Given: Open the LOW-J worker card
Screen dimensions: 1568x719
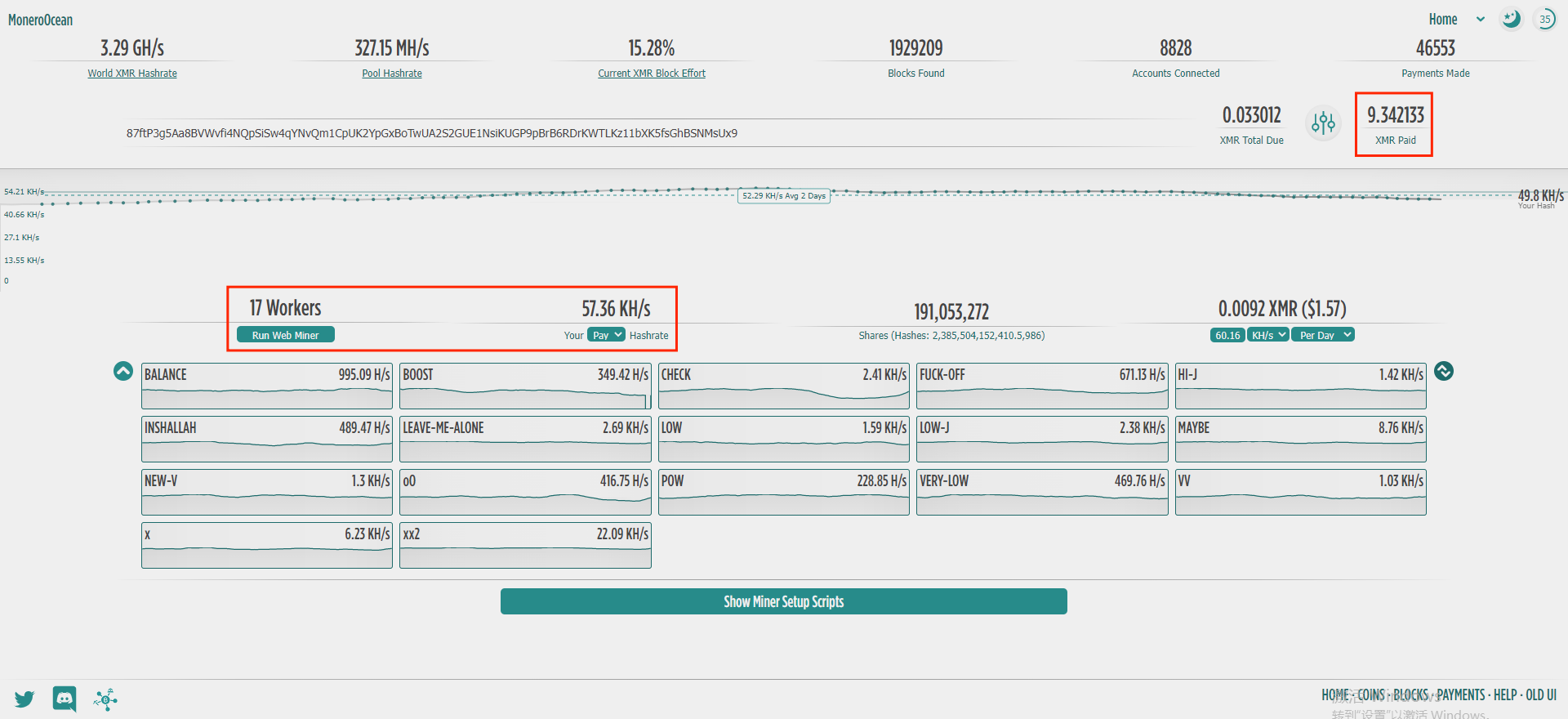Looking at the screenshot, I should click(x=1042, y=440).
